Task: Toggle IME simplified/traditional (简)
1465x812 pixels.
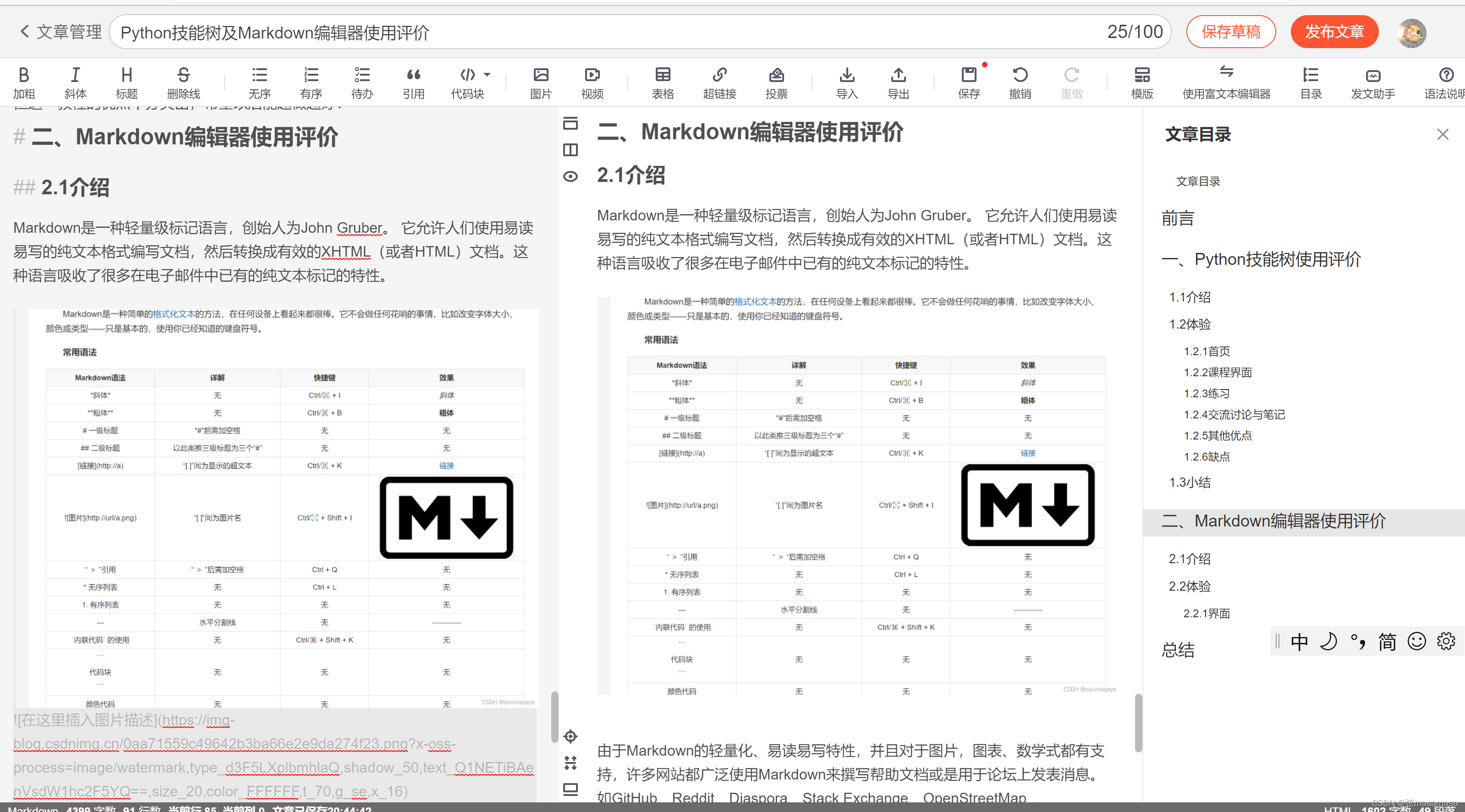Action: pyautogui.click(x=1387, y=642)
